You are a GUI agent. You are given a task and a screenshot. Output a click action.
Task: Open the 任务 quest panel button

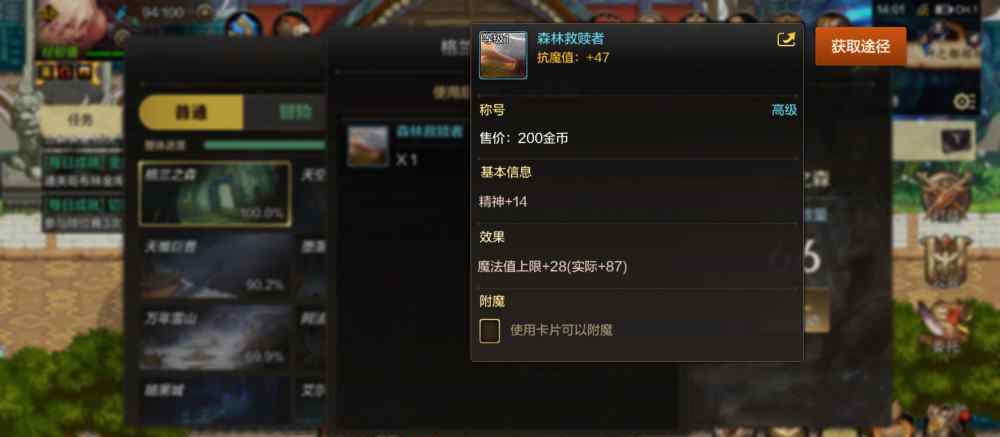[x=81, y=119]
